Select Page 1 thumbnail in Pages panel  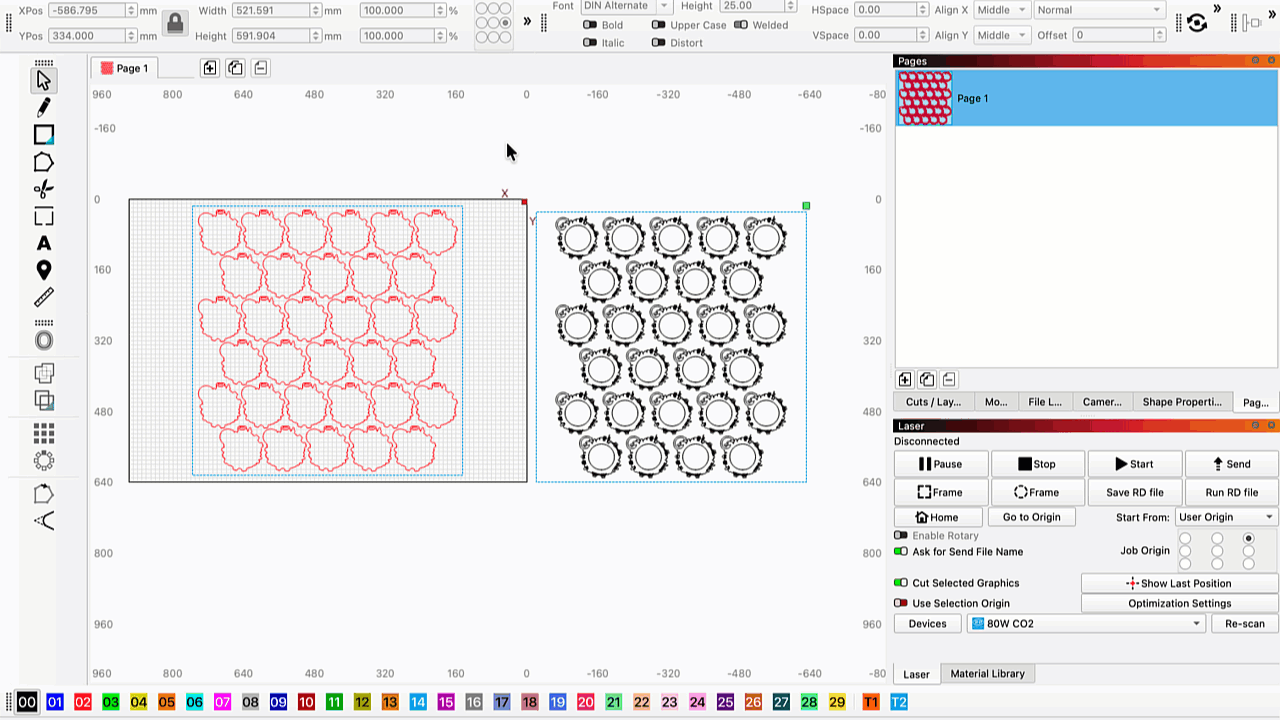point(924,98)
